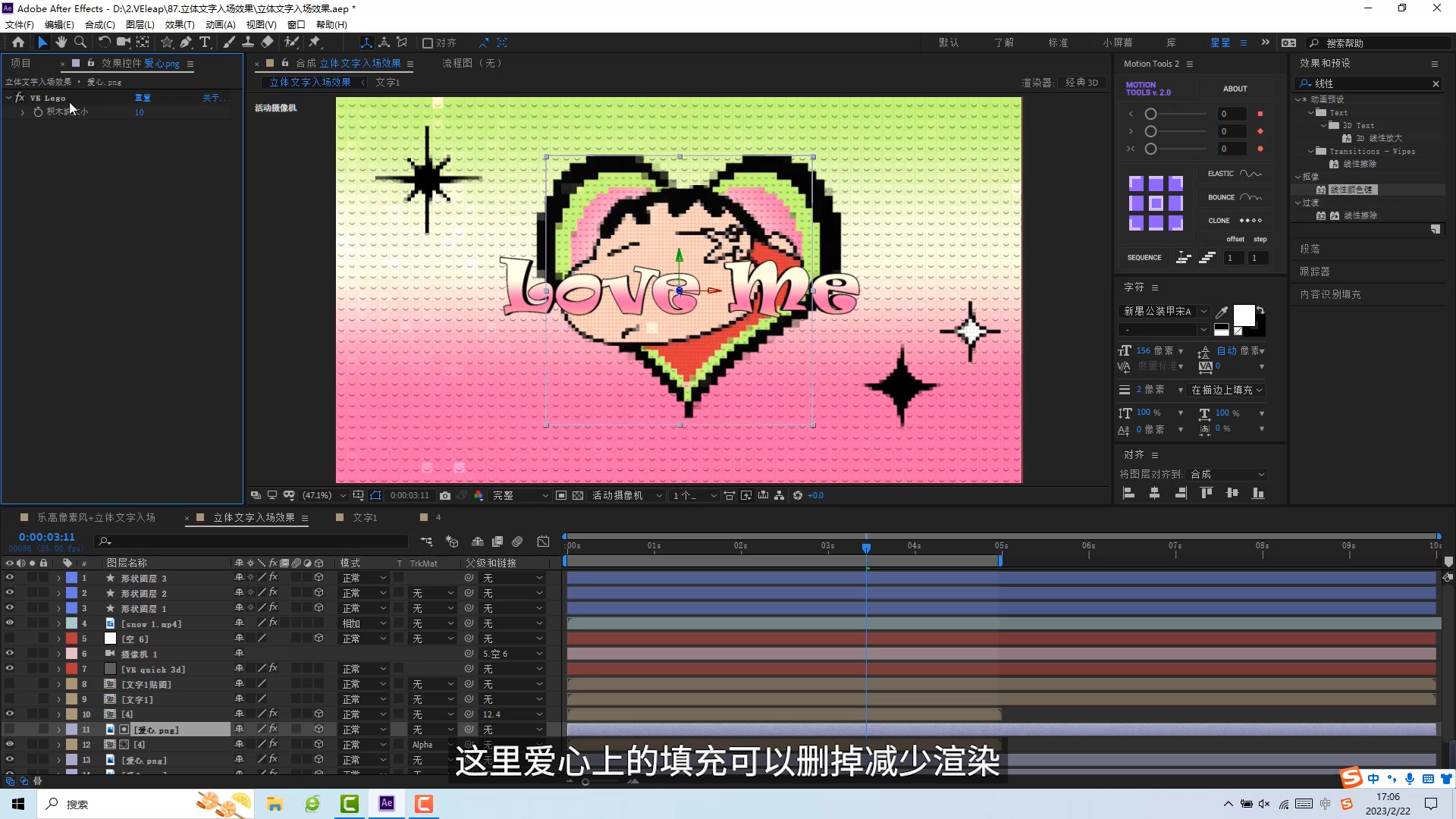1456x819 pixels.
Task: Open the 活动摄像机 view dropdown
Action: (x=627, y=495)
